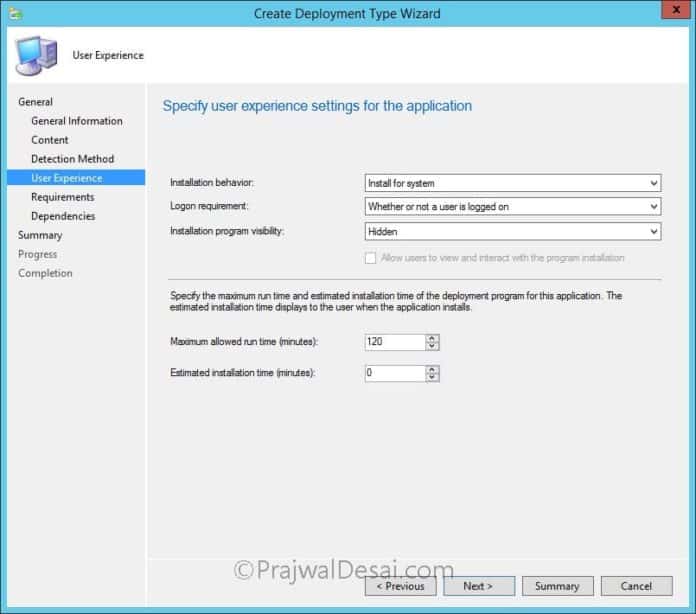
Task: Click the Summary button
Action: coord(558,586)
